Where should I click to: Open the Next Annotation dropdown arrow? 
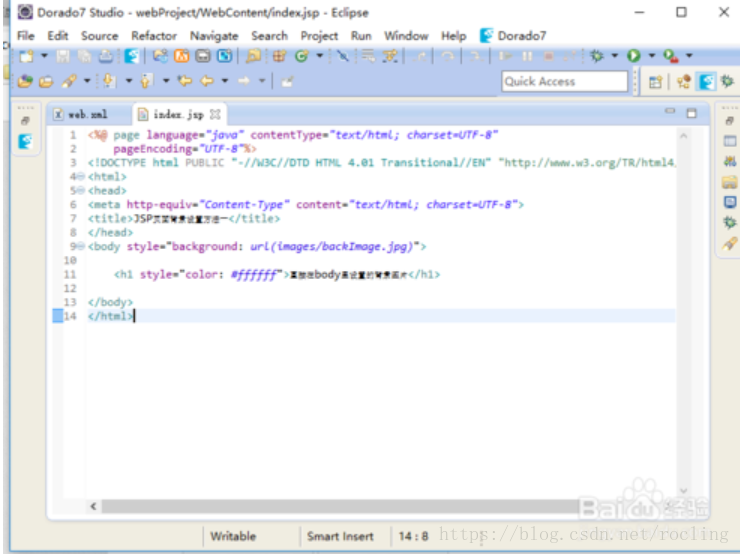click(129, 81)
